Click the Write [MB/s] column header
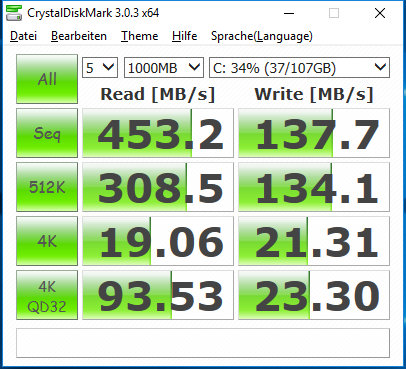Image resolution: width=406 pixels, height=369 pixels. [314, 94]
